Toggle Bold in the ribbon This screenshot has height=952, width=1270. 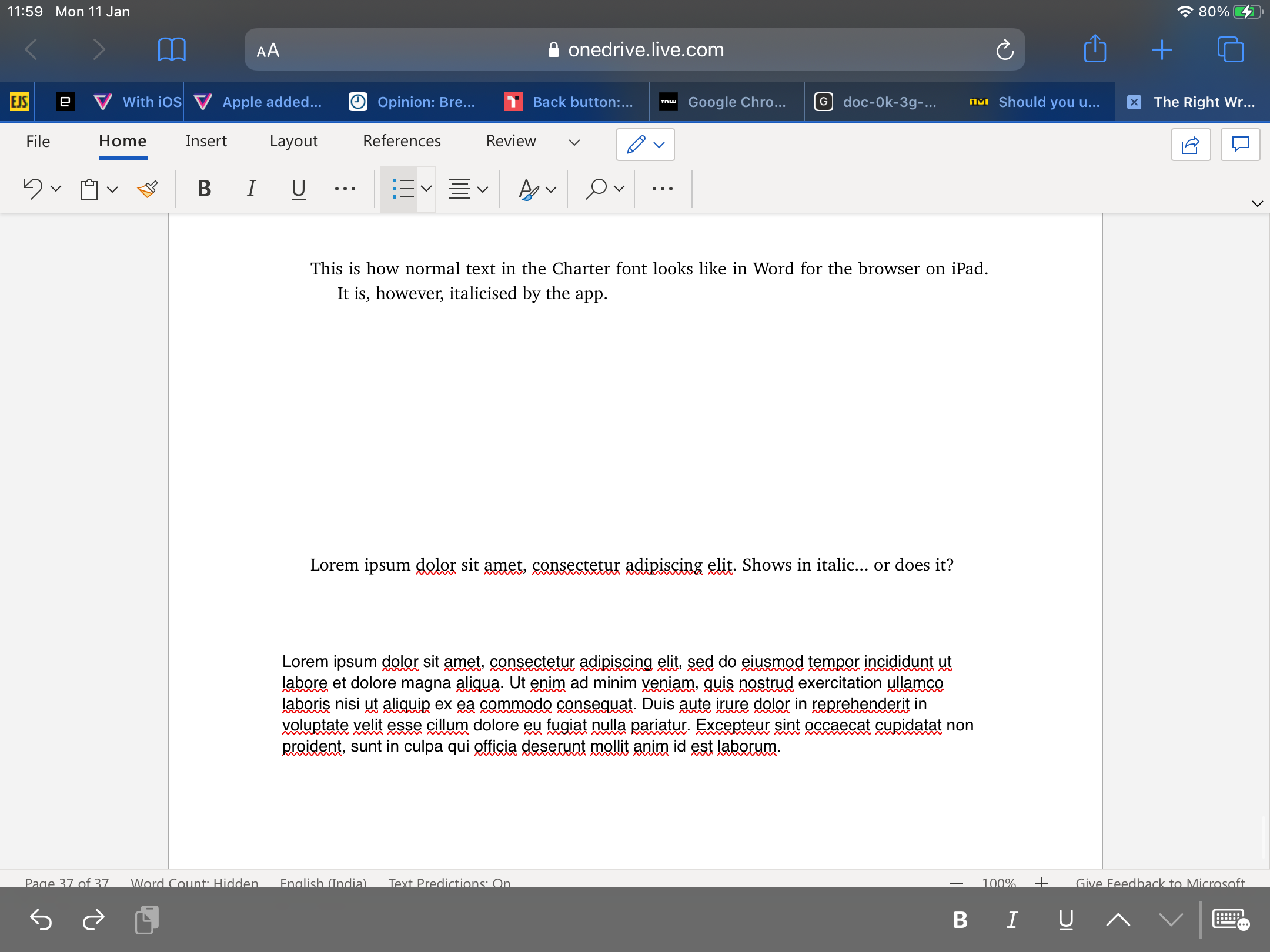[x=204, y=189]
